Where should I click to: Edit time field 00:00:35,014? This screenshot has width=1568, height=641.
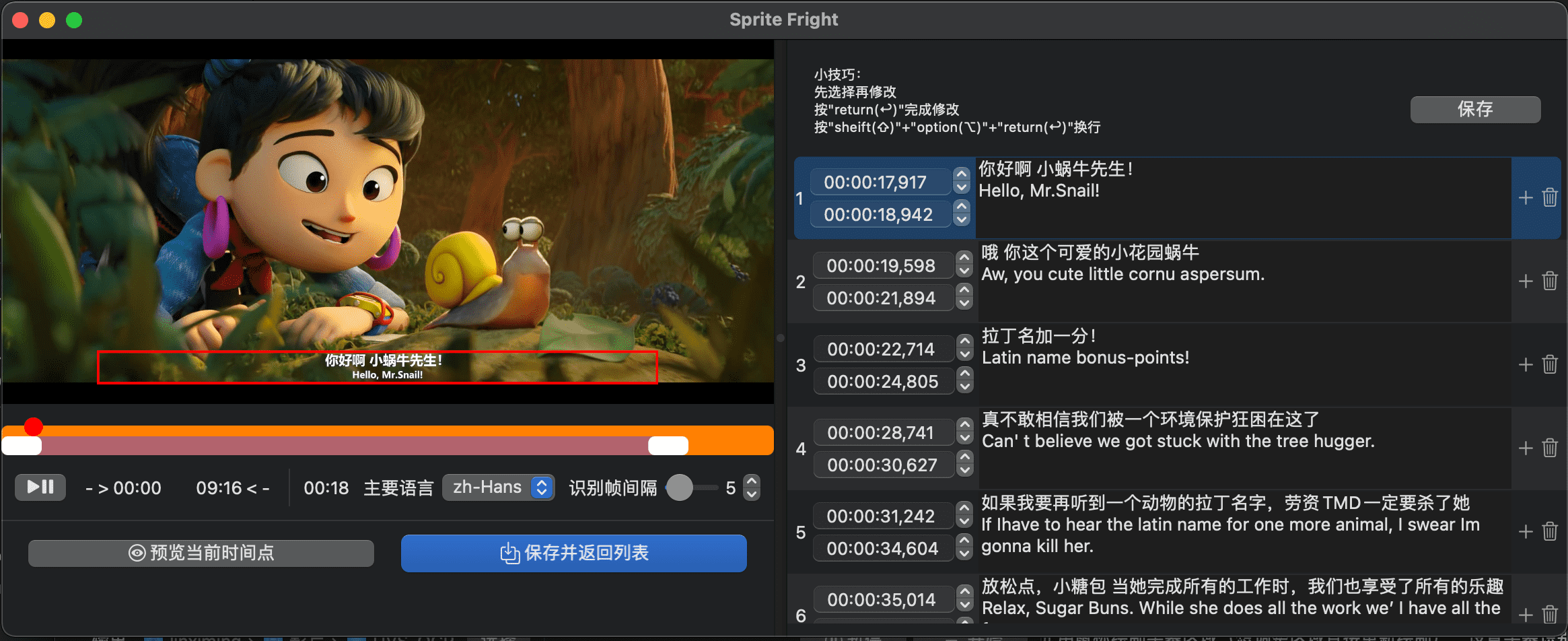[x=884, y=599]
